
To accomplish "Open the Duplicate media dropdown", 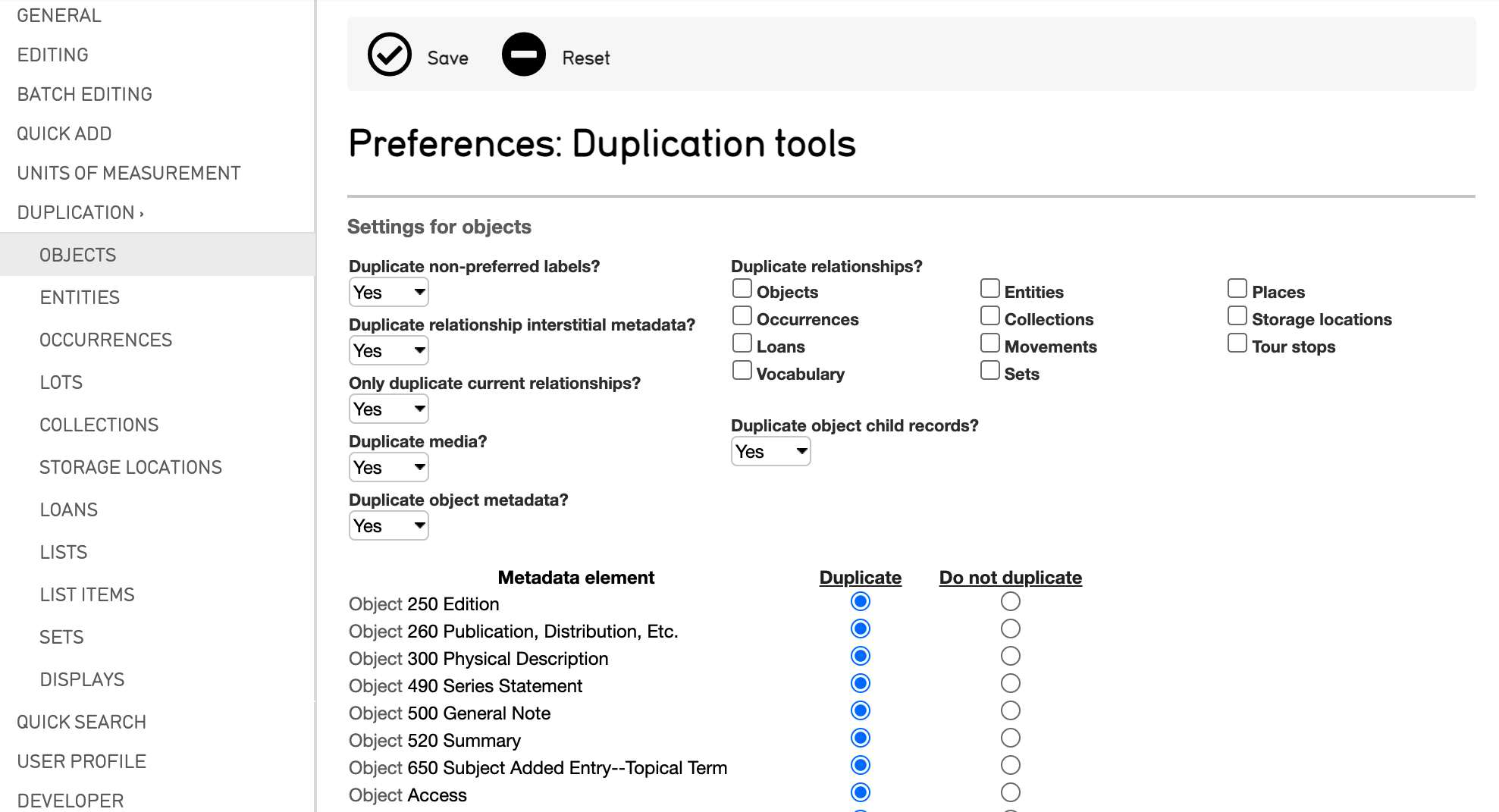I will pyautogui.click(x=388, y=468).
